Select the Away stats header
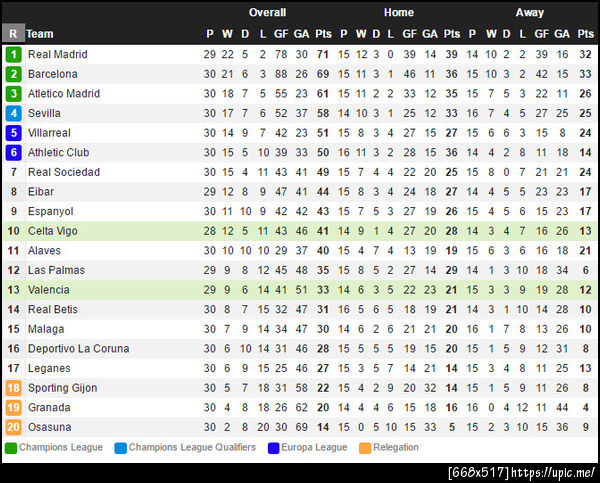Viewport: 600px width, 483px height. 530,13
